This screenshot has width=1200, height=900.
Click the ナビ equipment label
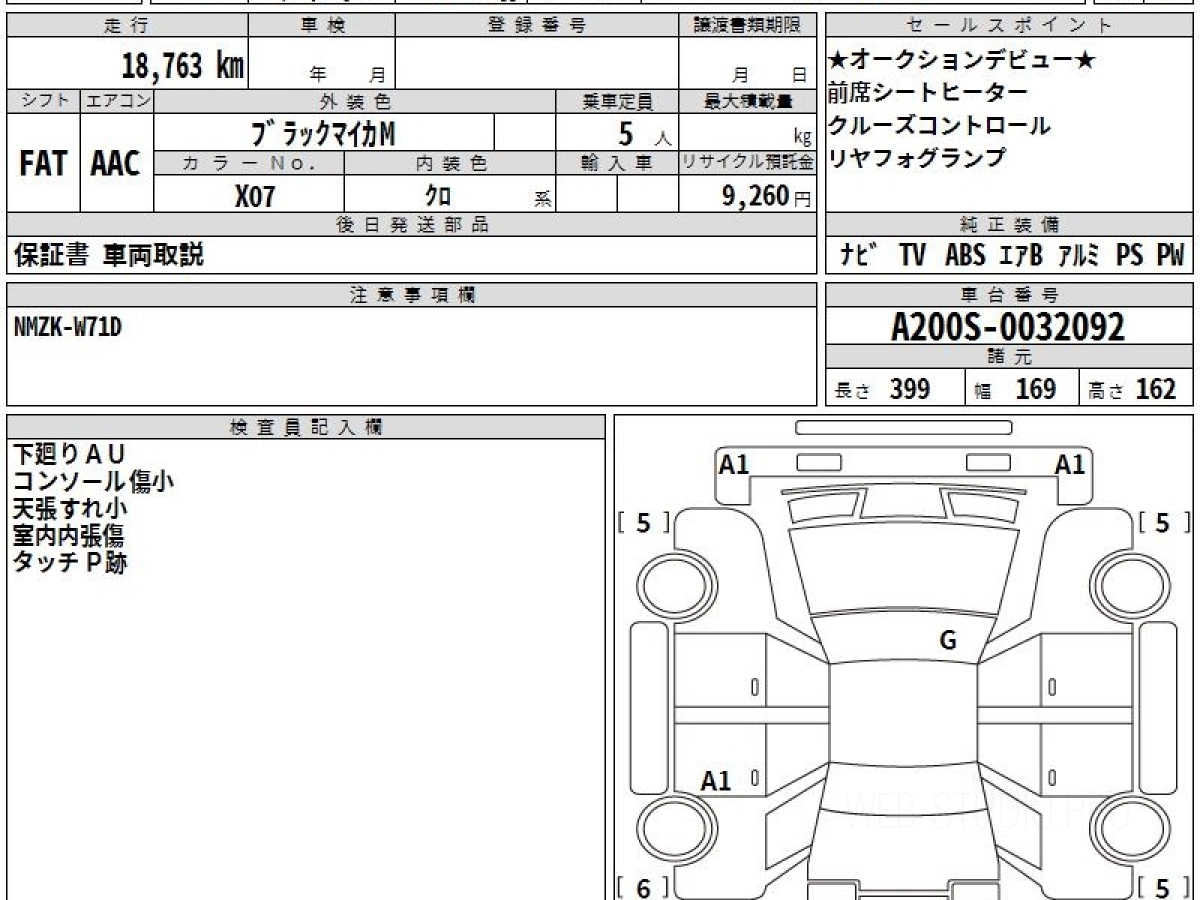pos(859,256)
